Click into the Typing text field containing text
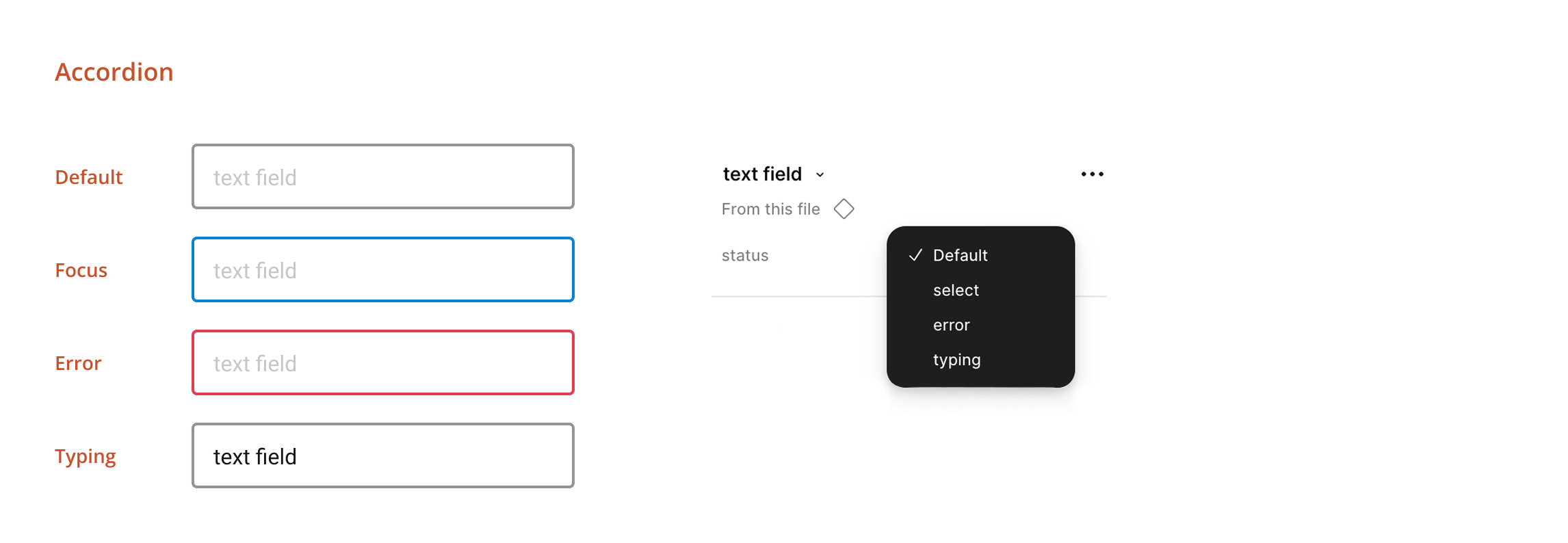This screenshot has width=1568, height=543. click(x=382, y=455)
